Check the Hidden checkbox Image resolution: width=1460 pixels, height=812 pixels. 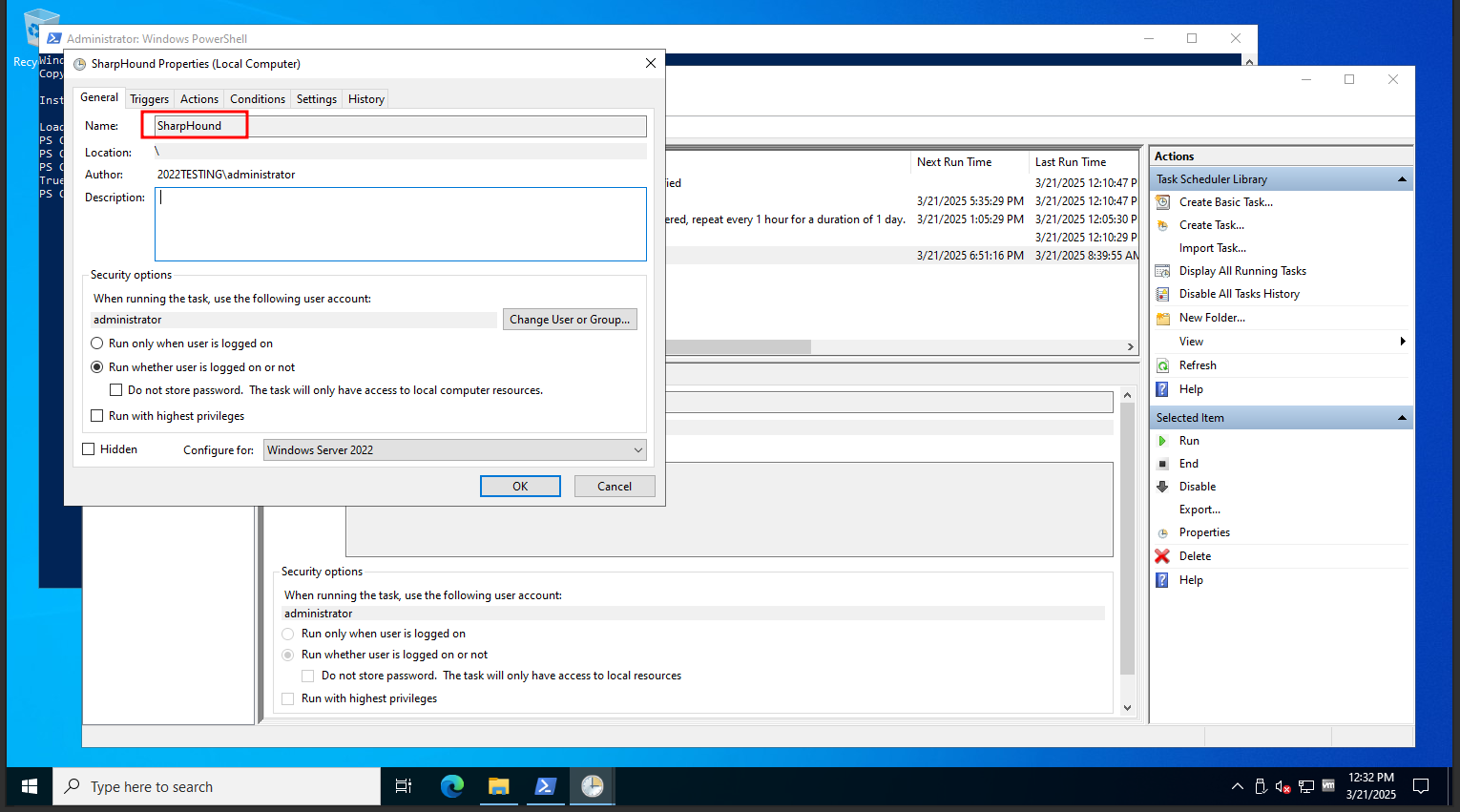click(x=89, y=449)
